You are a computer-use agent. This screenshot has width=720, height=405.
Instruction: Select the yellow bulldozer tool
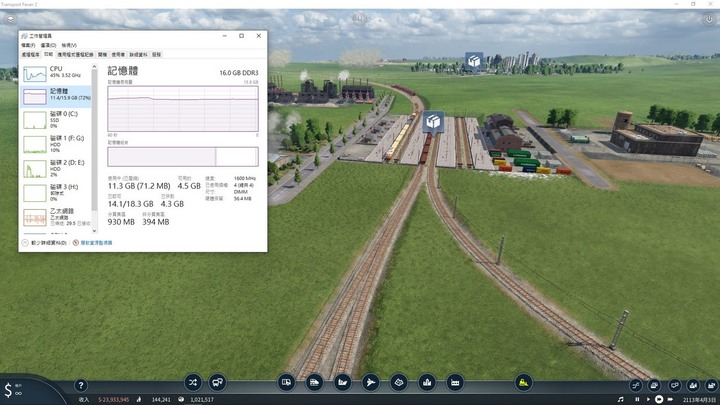coord(523,382)
